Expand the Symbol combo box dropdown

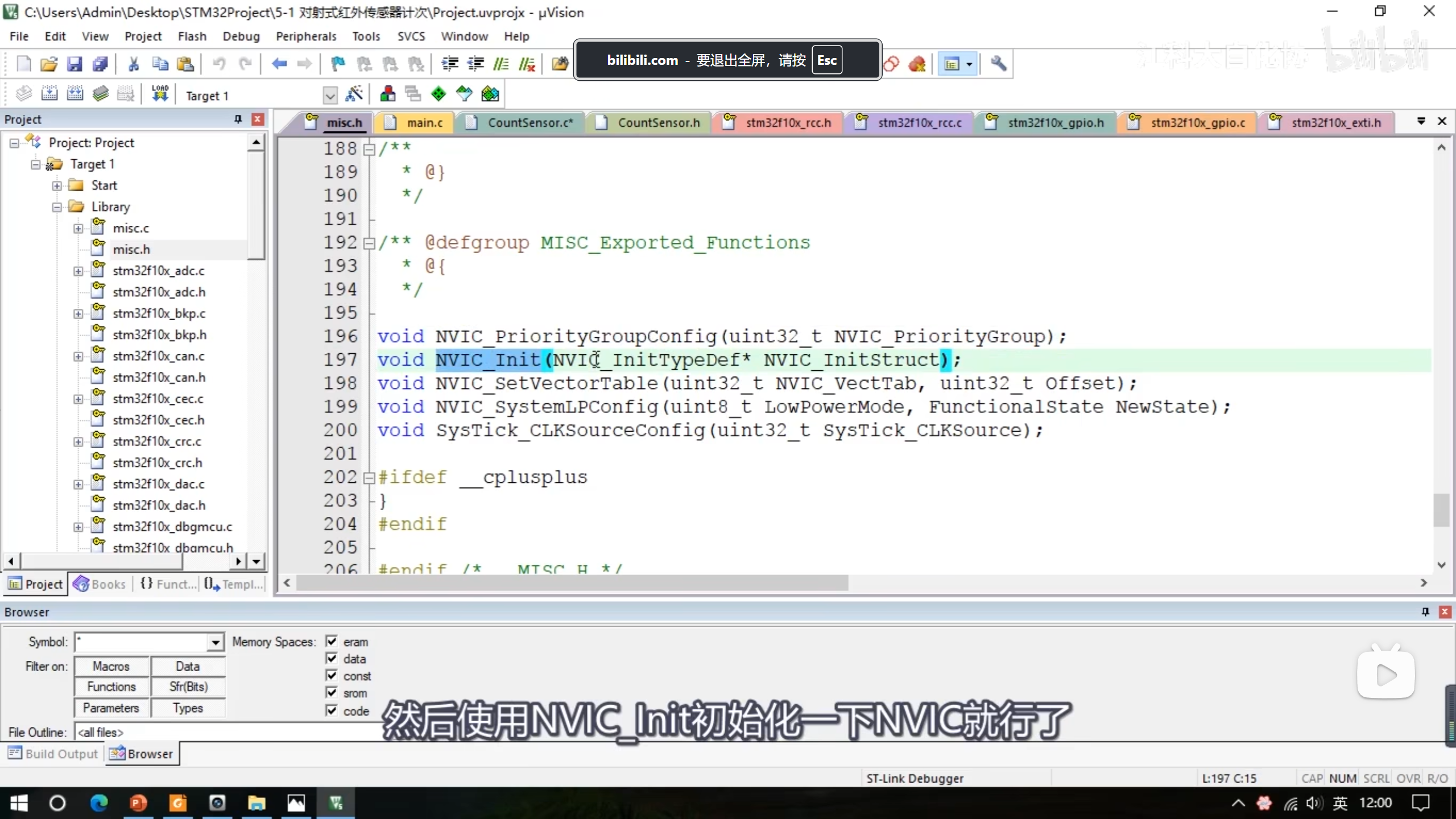215,643
